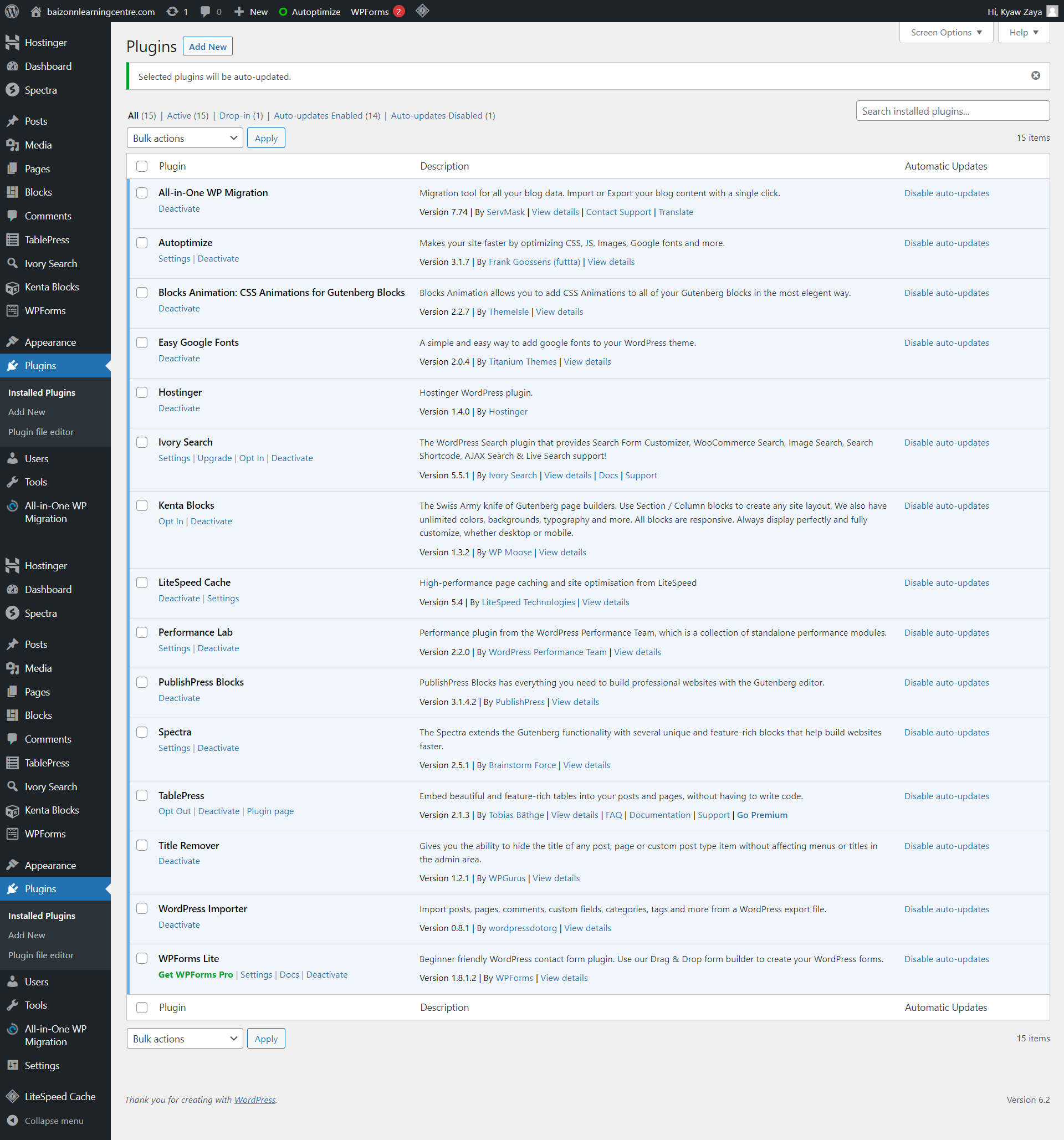Filter by Auto-updates Disabled plugins

(x=436, y=115)
